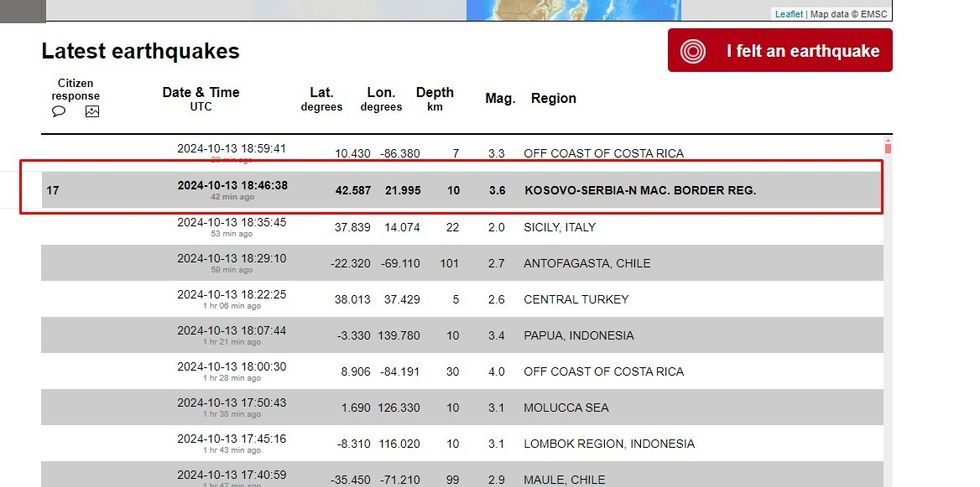Open the Leaflet attribution link

(788, 14)
